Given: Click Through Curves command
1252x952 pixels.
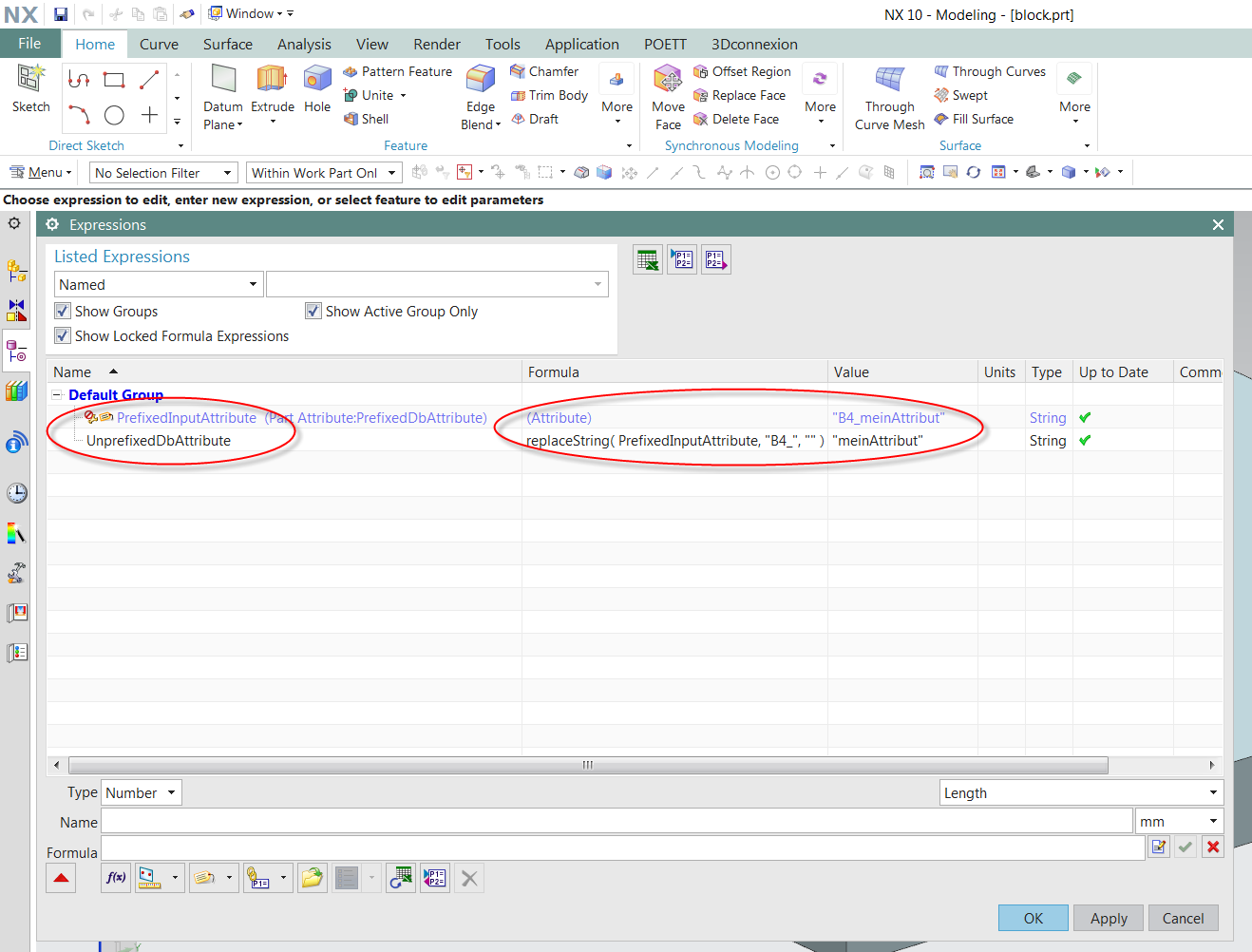Looking at the screenshot, I should click(990, 71).
